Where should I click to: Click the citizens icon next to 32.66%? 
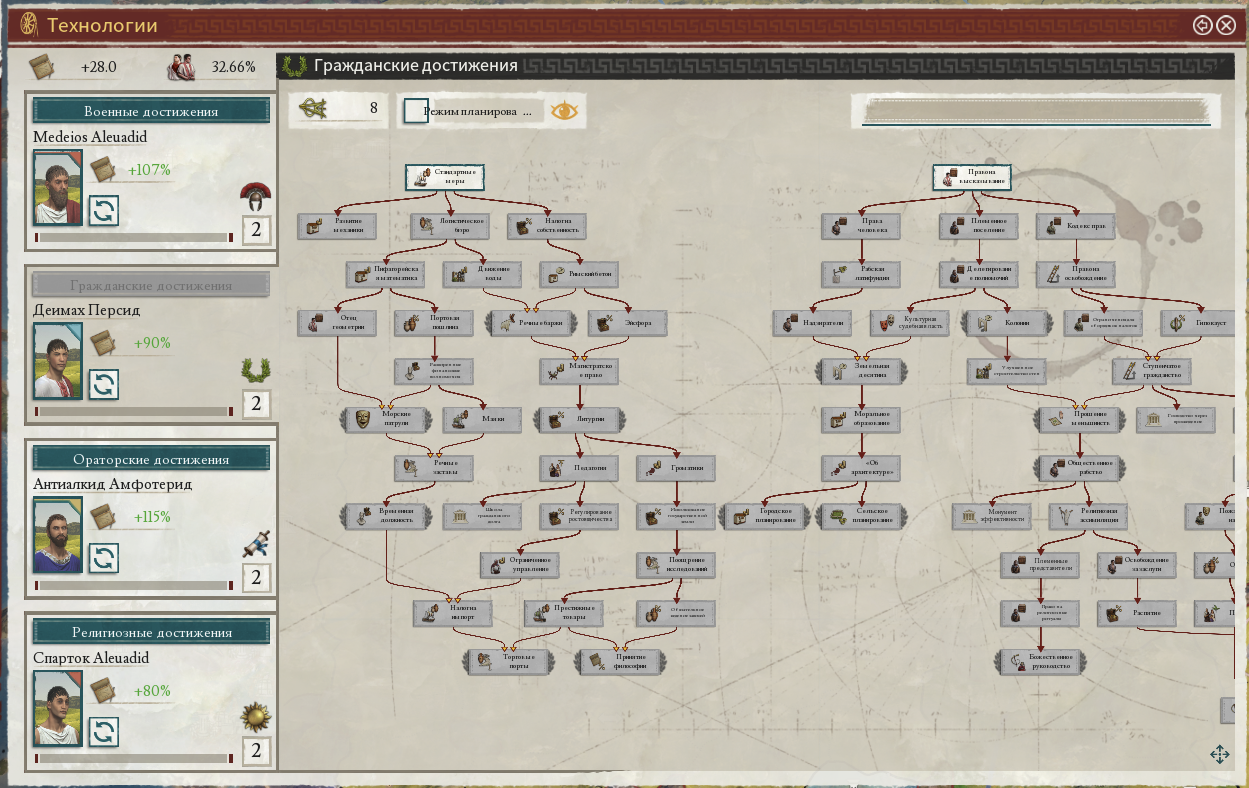pos(180,67)
